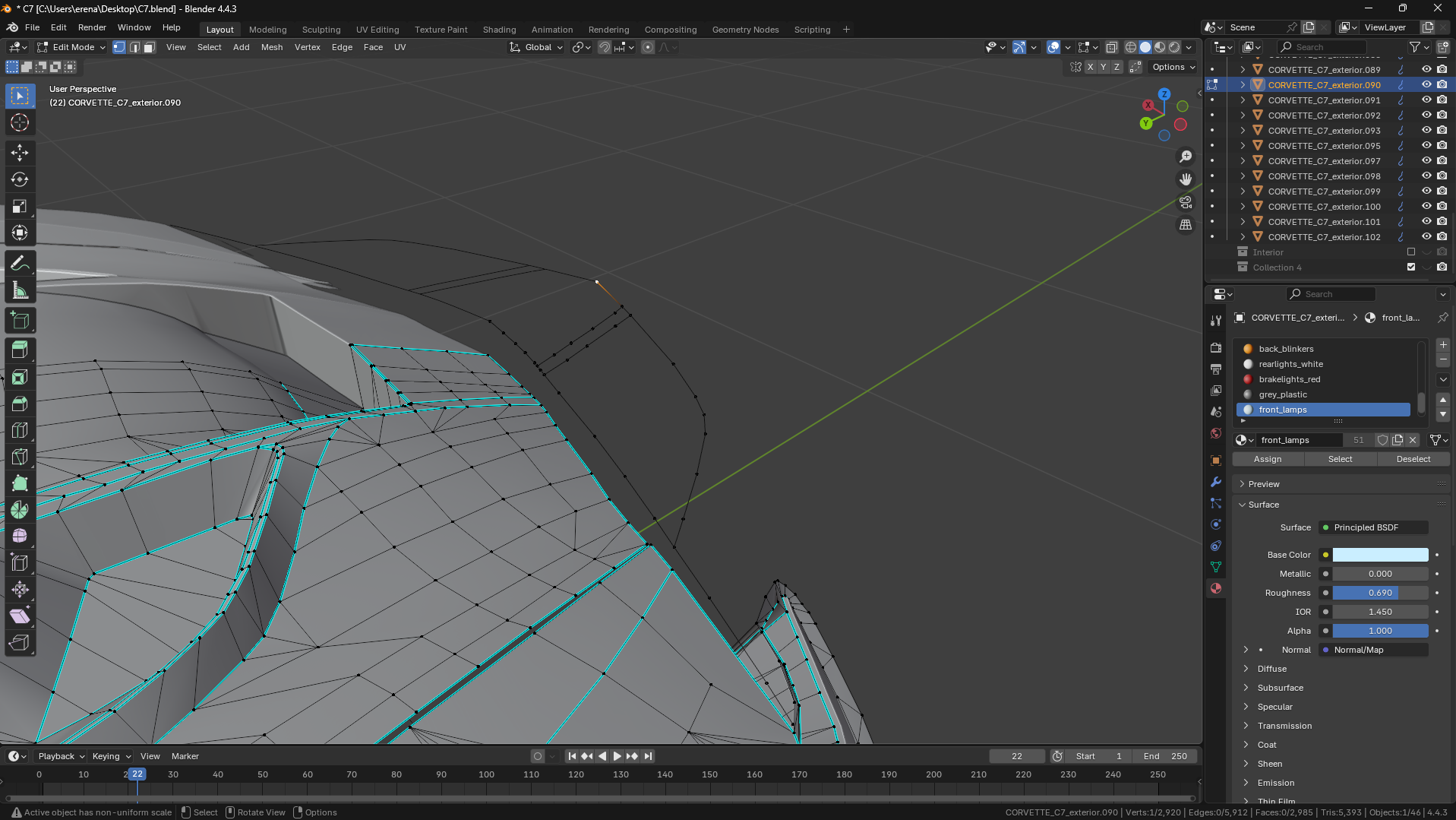1456x820 pixels.
Task: Open the Edit Mode dropdown
Action: (x=73, y=47)
